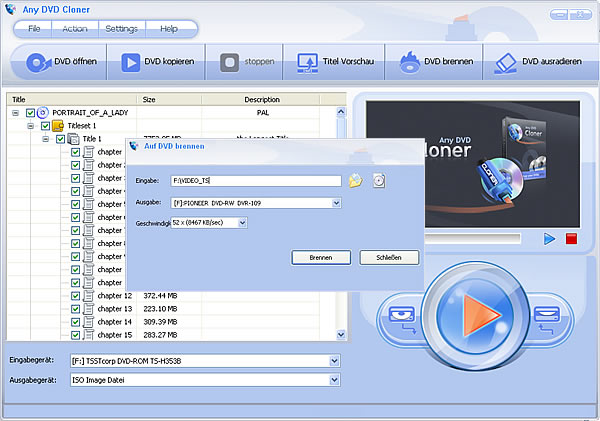The image size is (600, 421).
Task: Toggle PORTRAIT_OF_A_LADY checkbox
Action: [x=30, y=113]
